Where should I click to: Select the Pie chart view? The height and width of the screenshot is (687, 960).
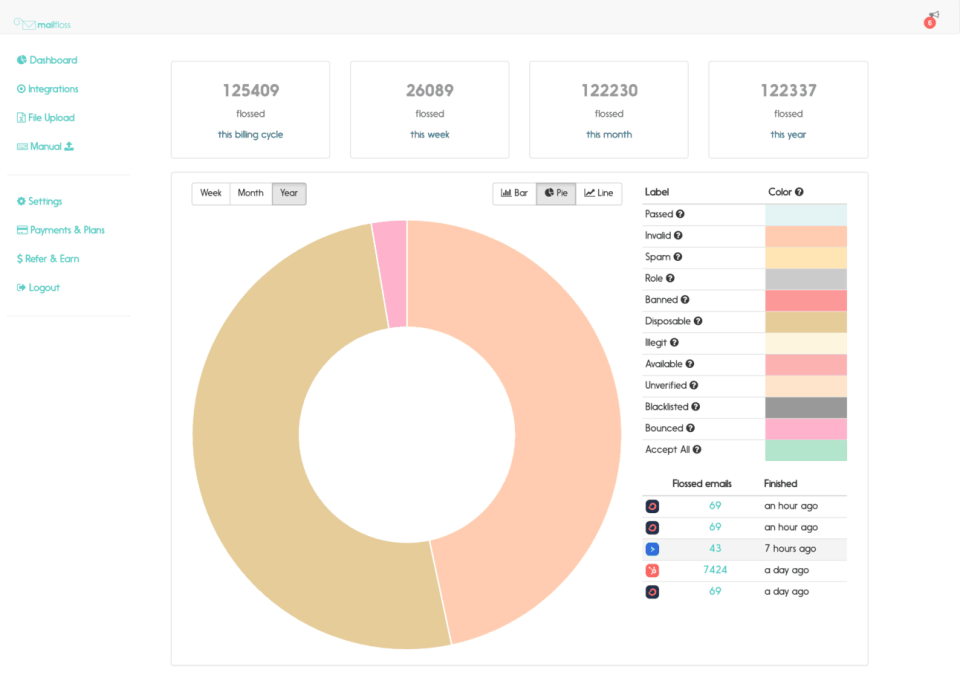pos(556,193)
